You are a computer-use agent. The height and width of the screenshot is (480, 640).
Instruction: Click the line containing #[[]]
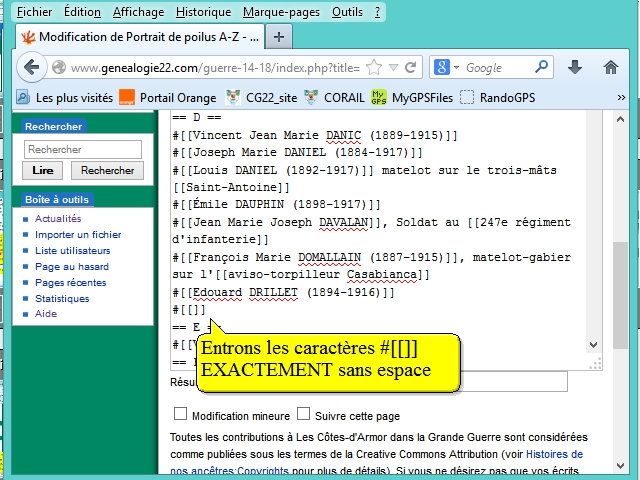click(189, 310)
